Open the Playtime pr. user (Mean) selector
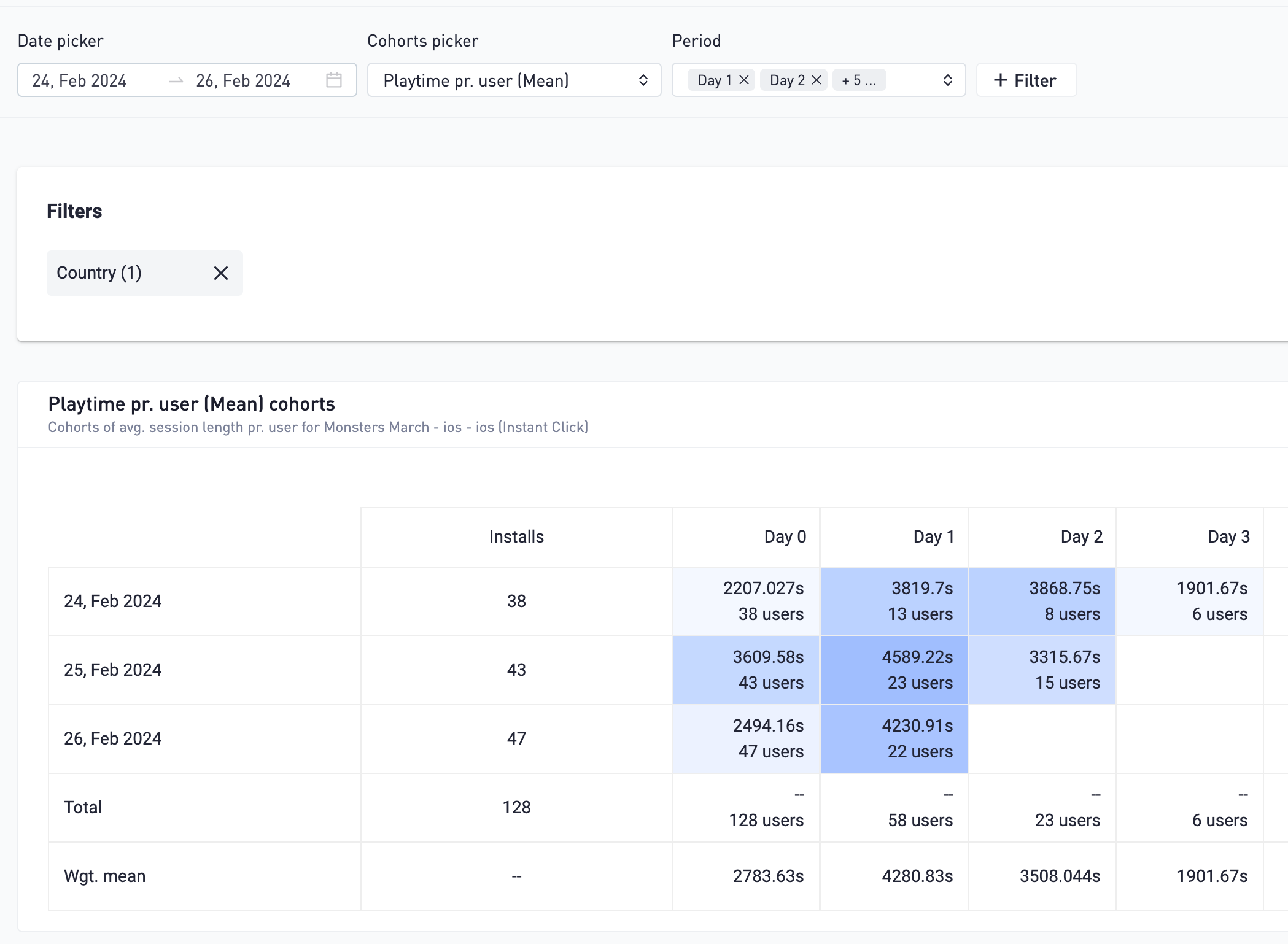Image resolution: width=1288 pixels, height=944 pixels. point(514,80)
